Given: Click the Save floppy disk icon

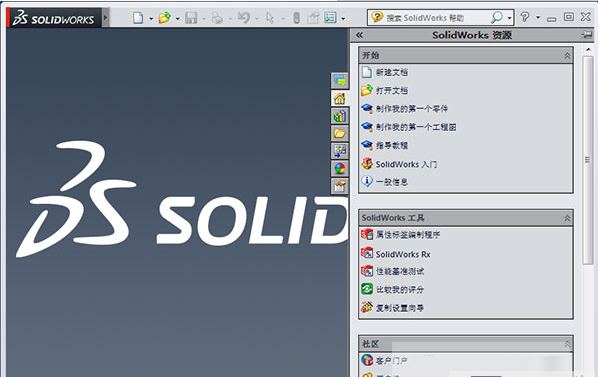Looking at the screenshot, I should 191,18.
